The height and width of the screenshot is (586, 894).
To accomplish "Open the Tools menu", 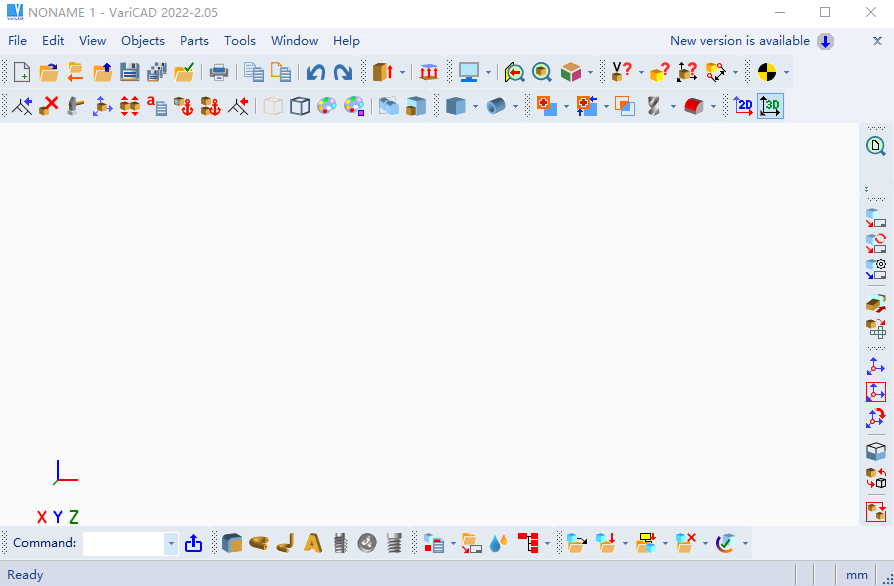I will (x=240, y=41).
